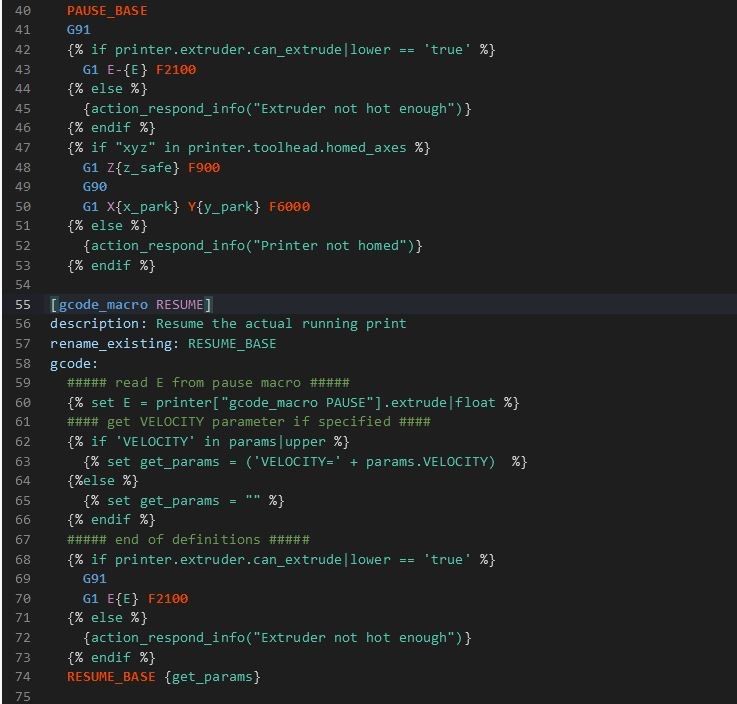Click 'G1 E{E} F2100' on line 70

coord(135,599)
